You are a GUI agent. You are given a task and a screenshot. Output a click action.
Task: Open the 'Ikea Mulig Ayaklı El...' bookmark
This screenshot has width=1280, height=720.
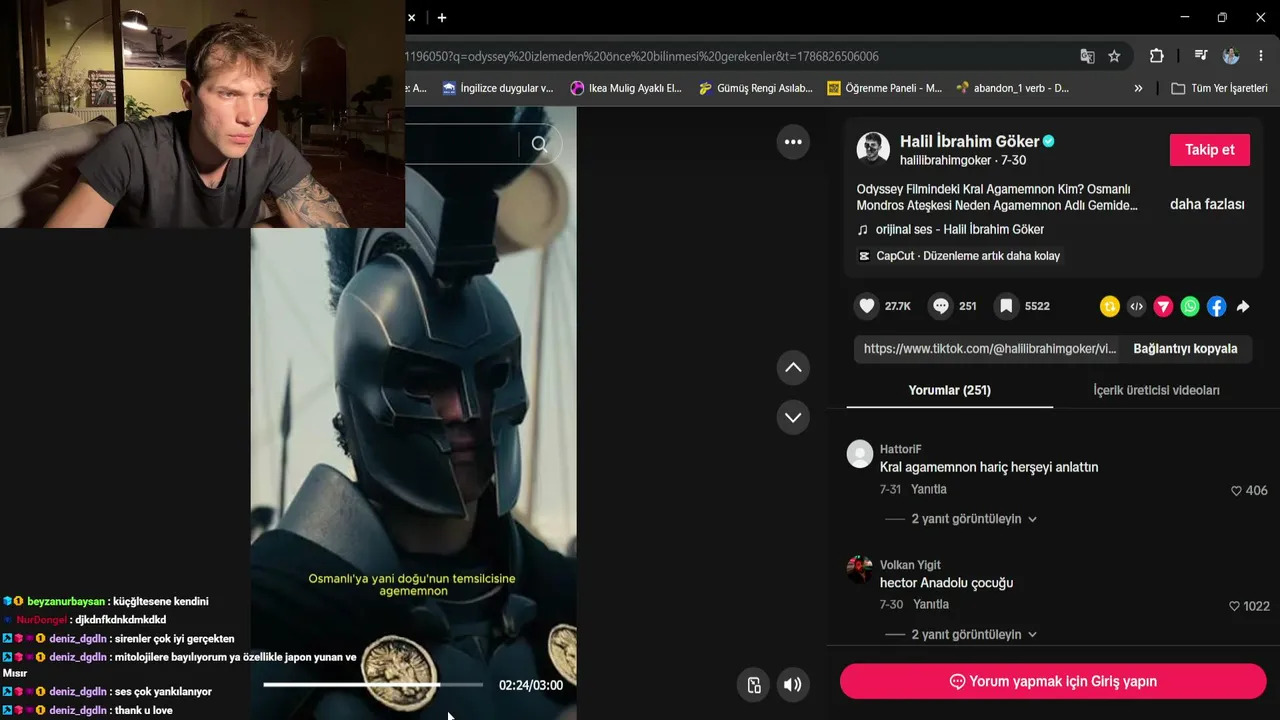coord(626,88)
